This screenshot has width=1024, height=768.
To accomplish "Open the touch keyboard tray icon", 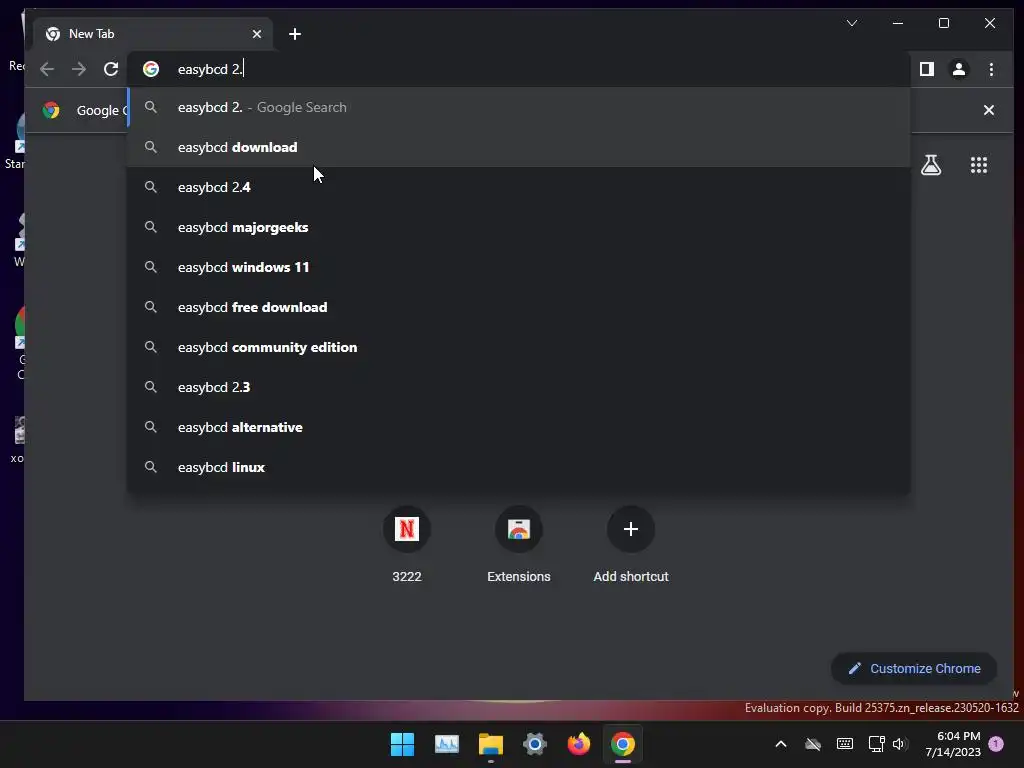I will (x=844, y=744).
